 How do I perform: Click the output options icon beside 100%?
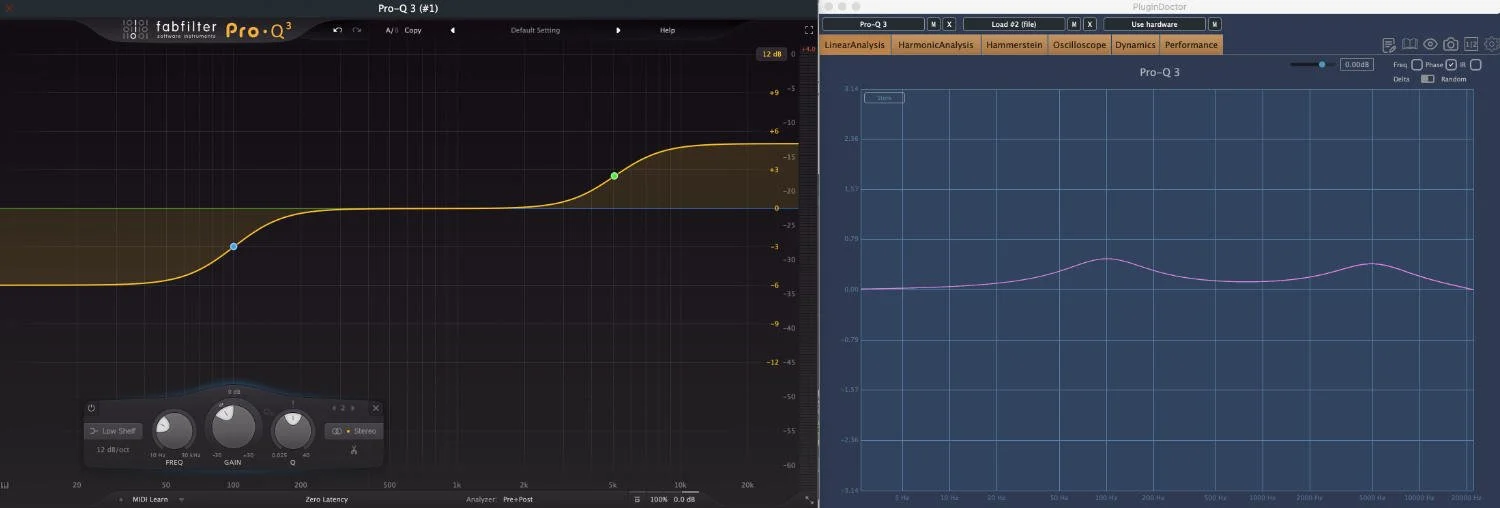pos(637,499)
